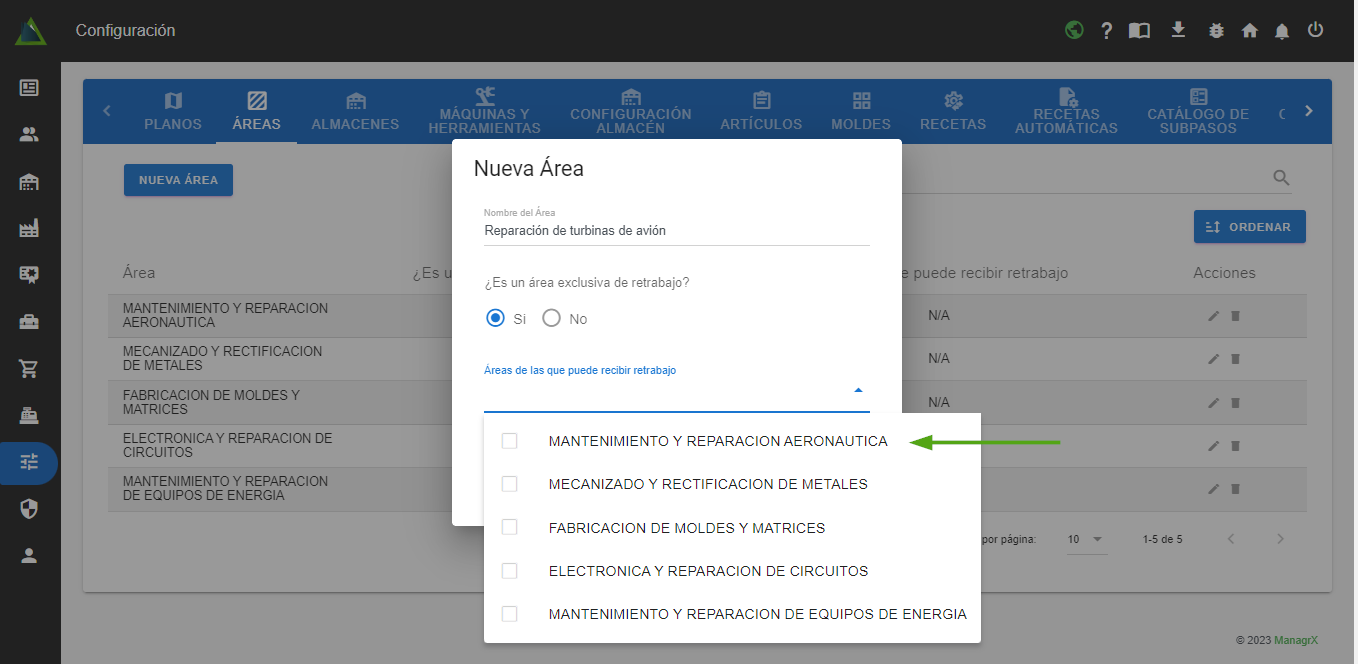Click the globe language icon

[1074, 30]
